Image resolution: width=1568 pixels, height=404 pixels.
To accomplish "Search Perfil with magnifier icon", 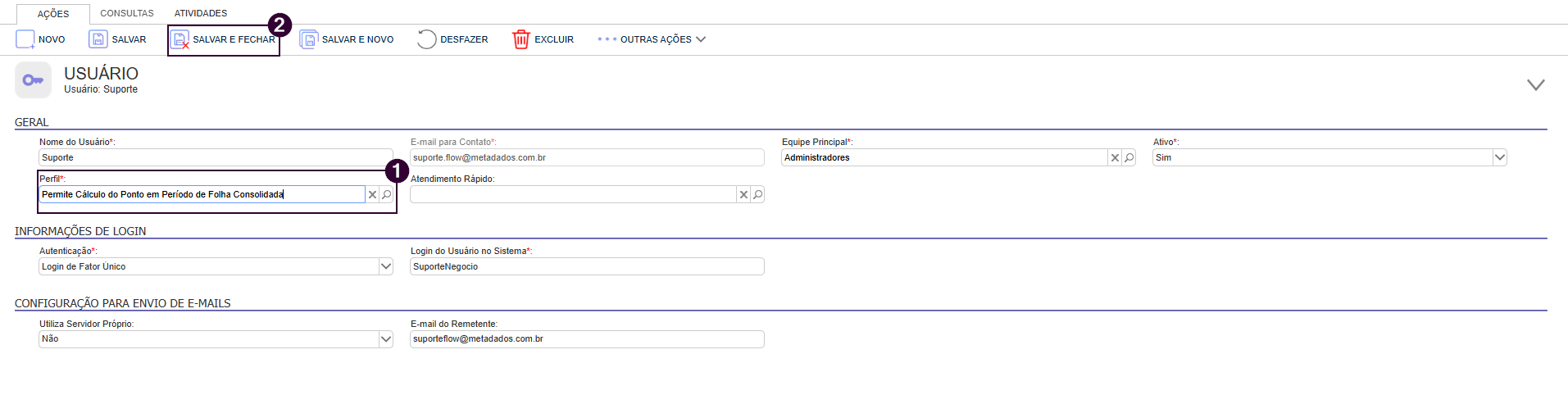I will (387, 194).
